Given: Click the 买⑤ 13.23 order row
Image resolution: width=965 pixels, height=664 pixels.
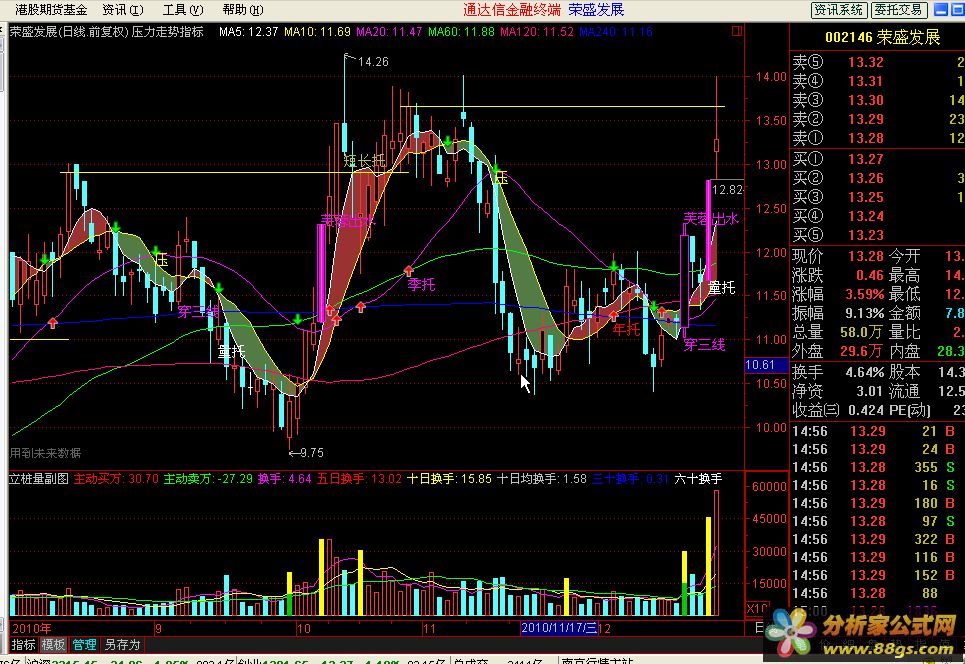Looking at the screenshot, I should coord(878,235).
